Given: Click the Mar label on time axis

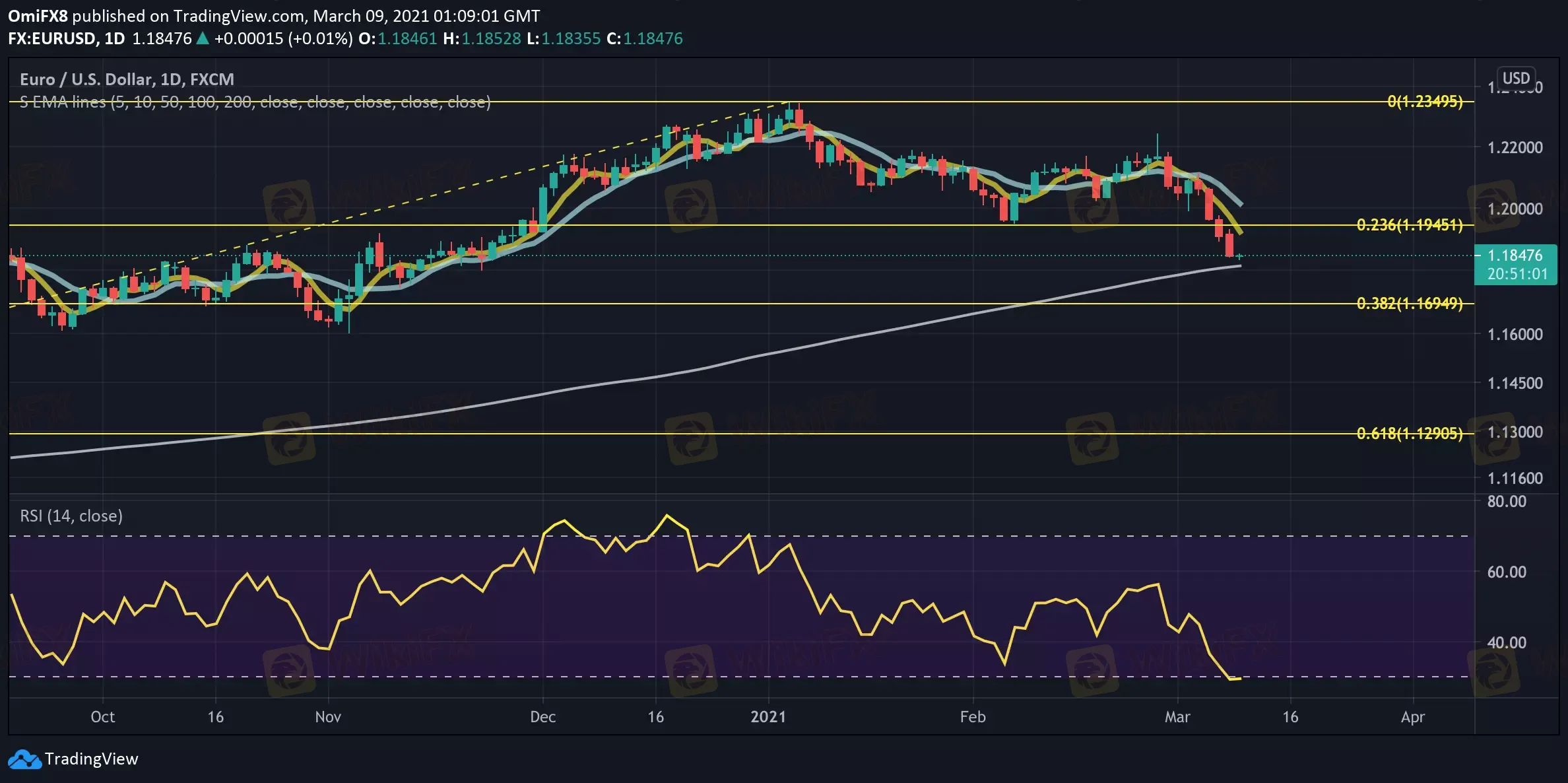Looking at the screenshot, I should point(1177,717).
